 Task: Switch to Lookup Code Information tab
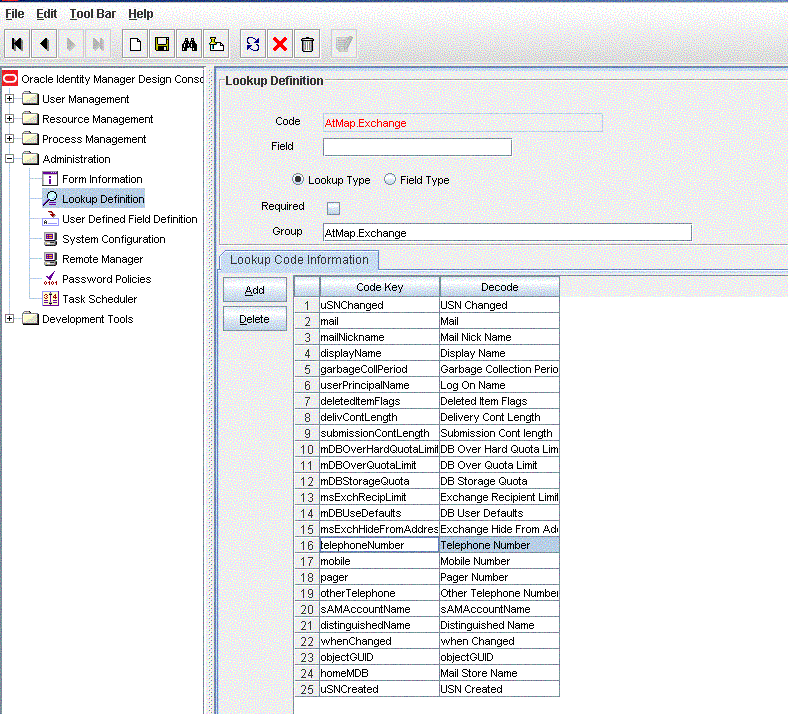click(x=299, y=260)
